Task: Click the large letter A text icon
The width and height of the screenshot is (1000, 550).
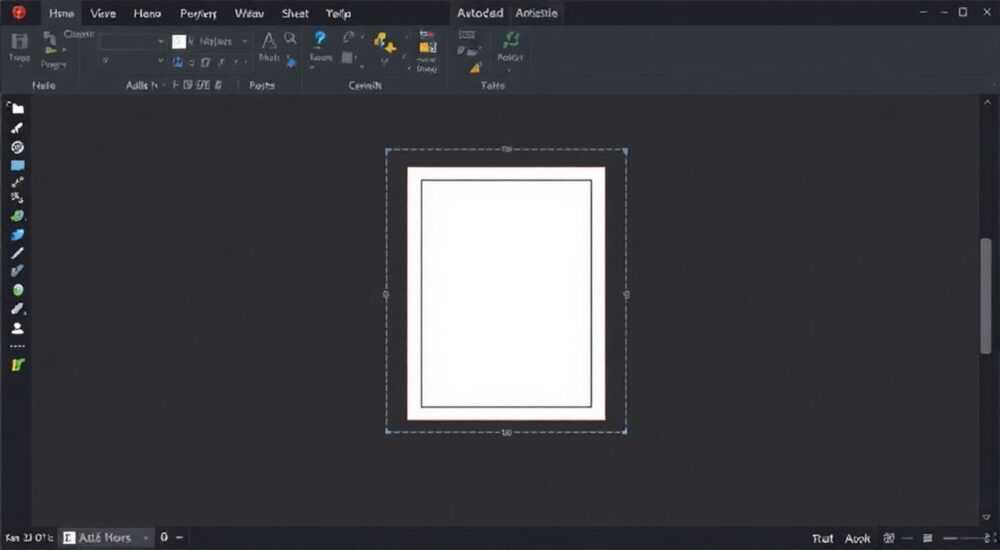Action: (269, 40)
